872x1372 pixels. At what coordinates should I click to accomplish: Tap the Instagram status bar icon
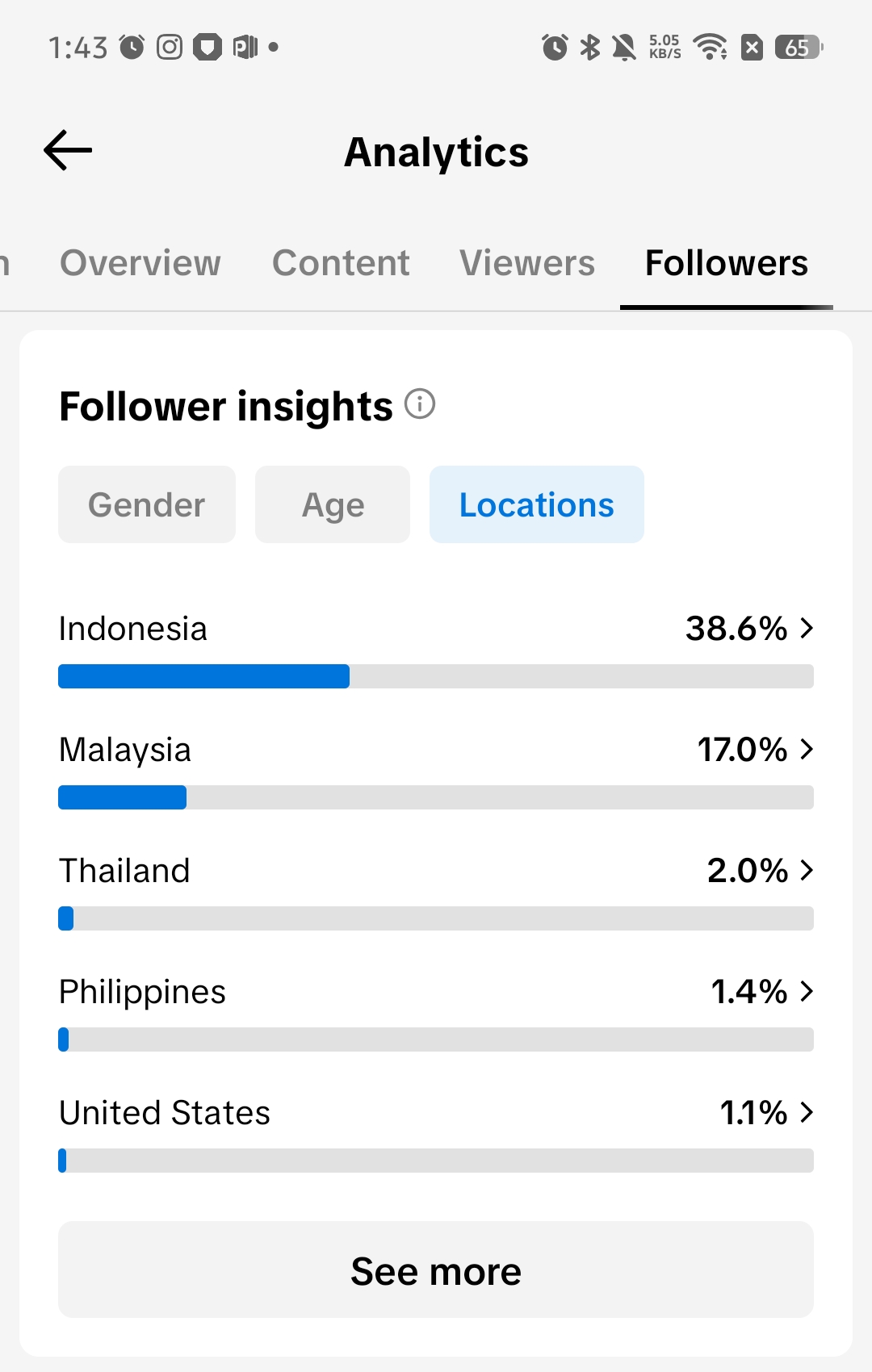170,48
